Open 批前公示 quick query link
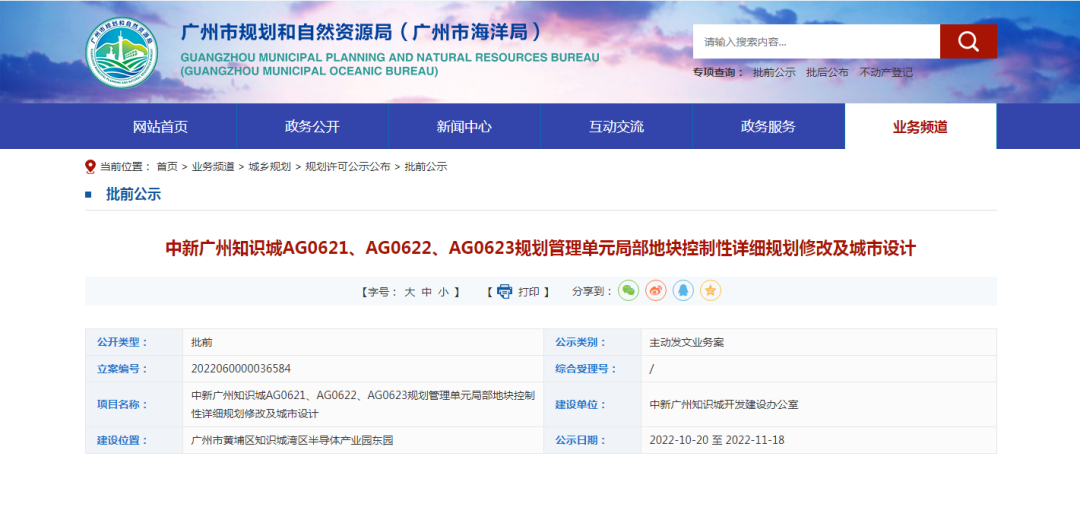 [x=773, y=72]
